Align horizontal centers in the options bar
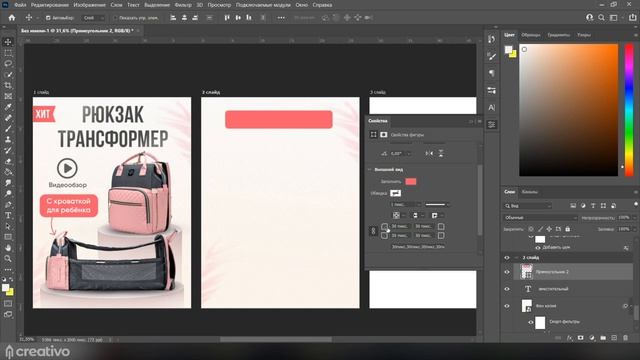This screenshot has width=640, height=360. pyautogui.click(x=184, y=18)
